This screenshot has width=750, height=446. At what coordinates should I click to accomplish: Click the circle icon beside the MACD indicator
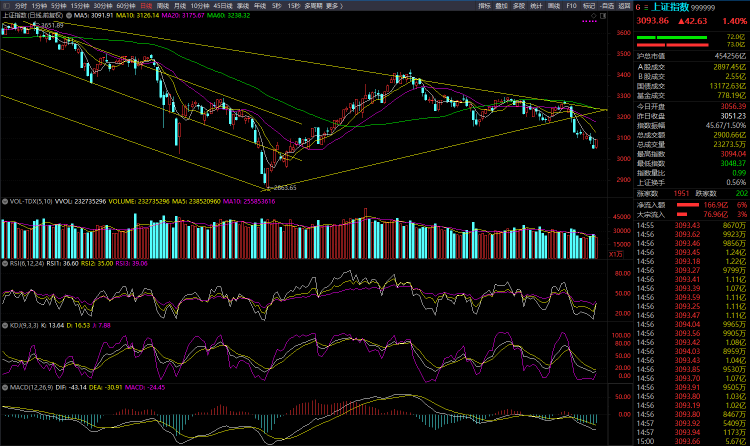(x=4, y=388)
